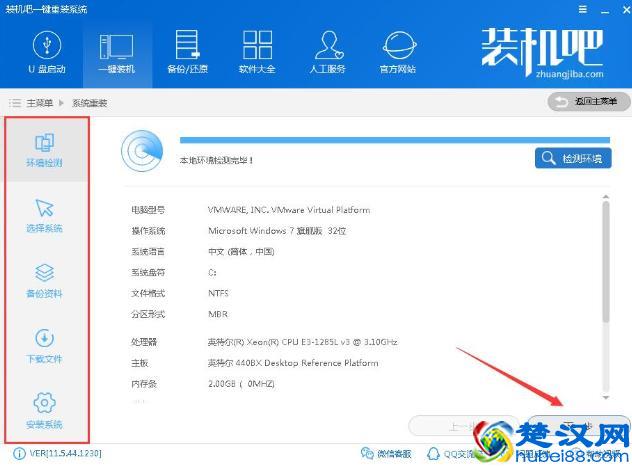
Task: Click the environment detection progress bar
Action: [395, 140]
